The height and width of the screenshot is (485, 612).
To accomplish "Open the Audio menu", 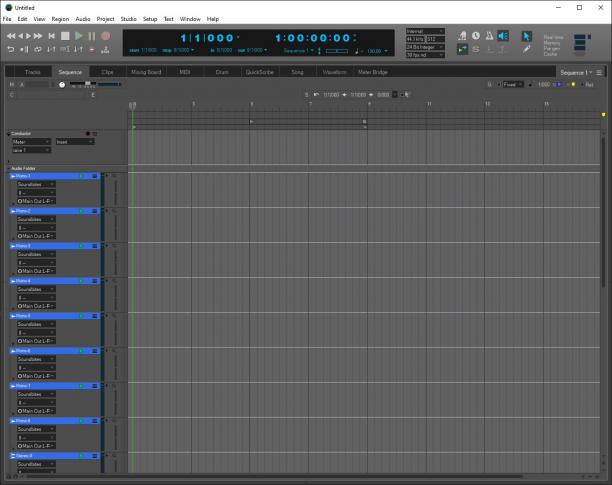I will pyautogui.click(x=83, y=19).
